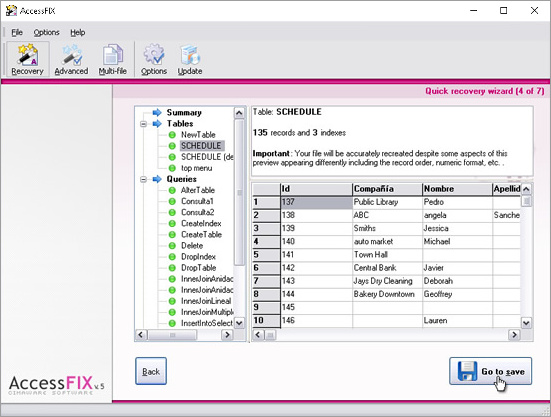Screen dimensions: 551x417
Task: Click the Compañía column header
Action: [387, 189]
